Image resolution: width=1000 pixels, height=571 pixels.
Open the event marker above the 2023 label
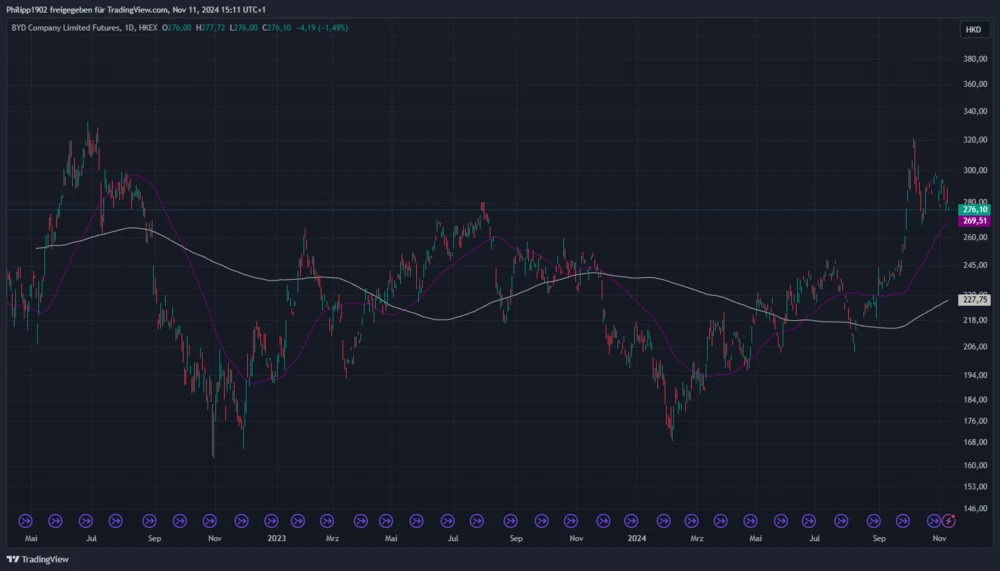270,520
